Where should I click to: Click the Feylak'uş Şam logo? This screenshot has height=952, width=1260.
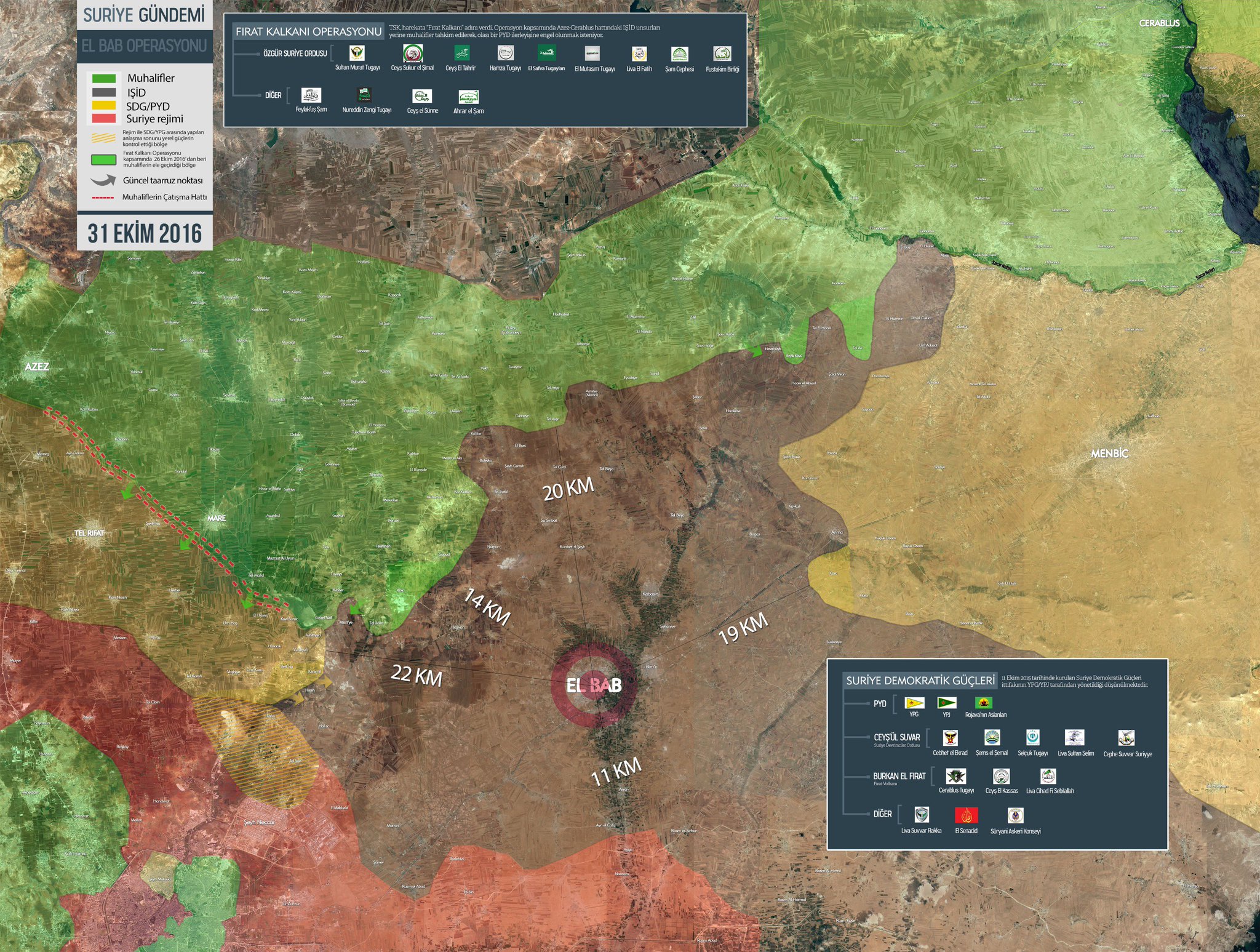[x=311, y=95]
